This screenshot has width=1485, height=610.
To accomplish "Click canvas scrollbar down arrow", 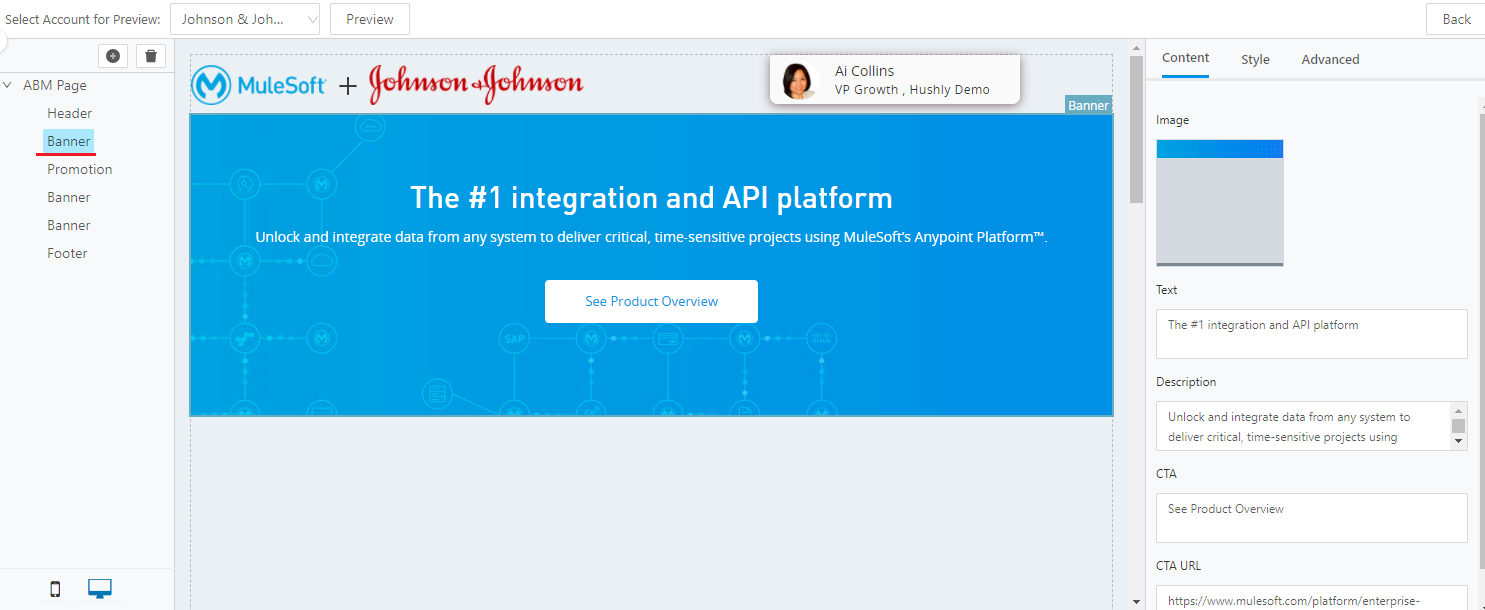I will click(1136, 602).
